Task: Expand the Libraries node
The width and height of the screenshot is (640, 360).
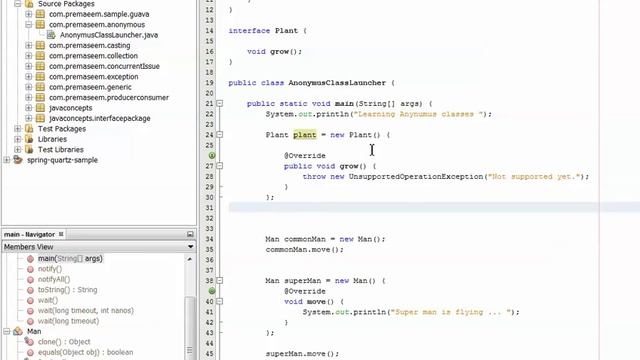Action: tap(18, 139)
